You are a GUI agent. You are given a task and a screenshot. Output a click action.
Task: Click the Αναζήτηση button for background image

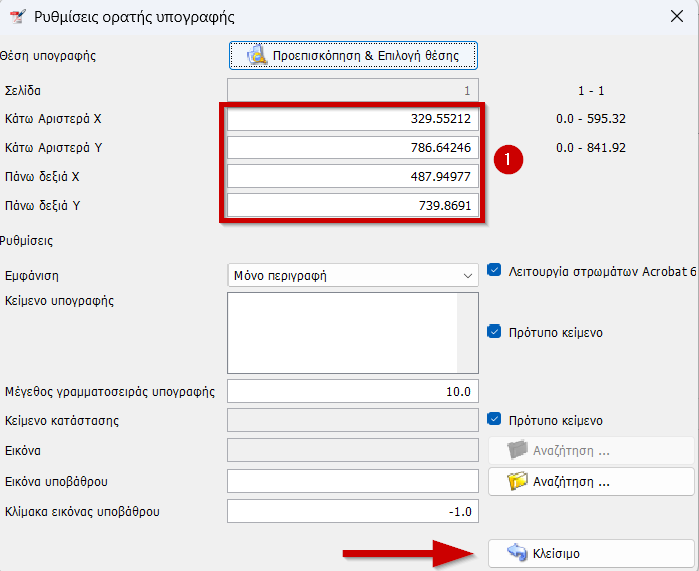pyautogui.click(x=590, y=481)
